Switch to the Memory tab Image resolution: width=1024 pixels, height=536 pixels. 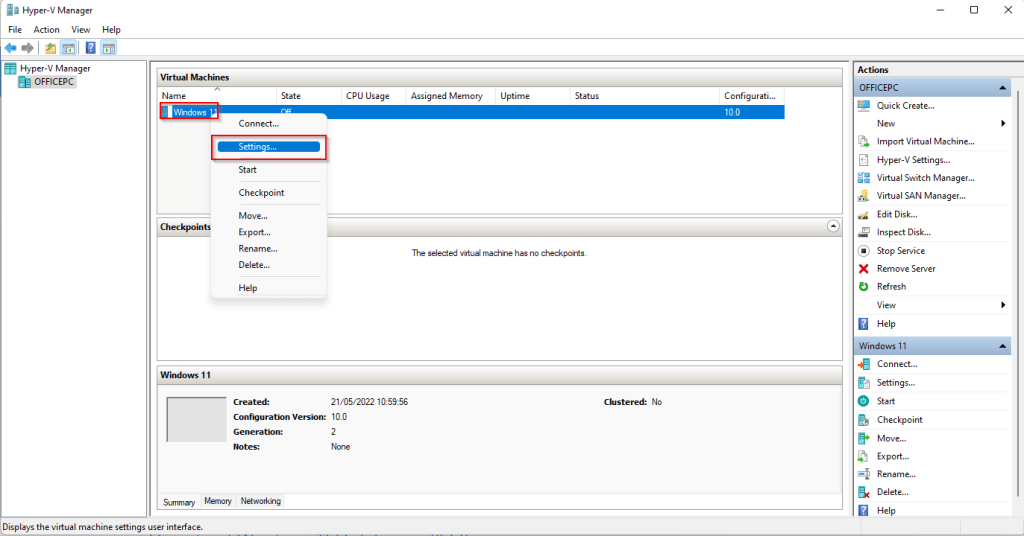click(217, 501)
